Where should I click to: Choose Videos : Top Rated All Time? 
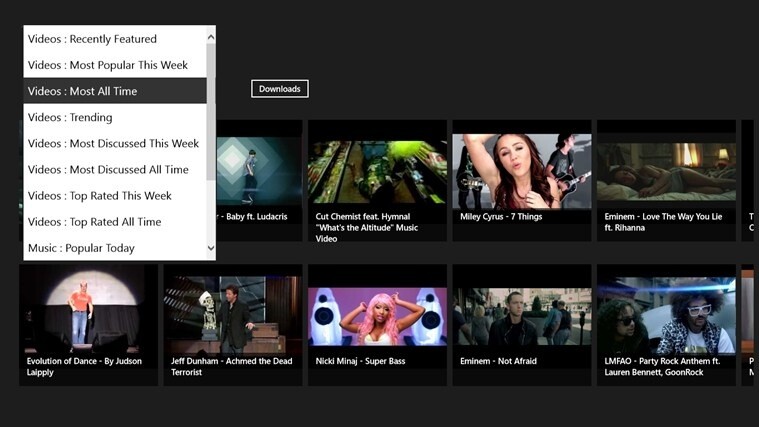[x=95, y=222]
